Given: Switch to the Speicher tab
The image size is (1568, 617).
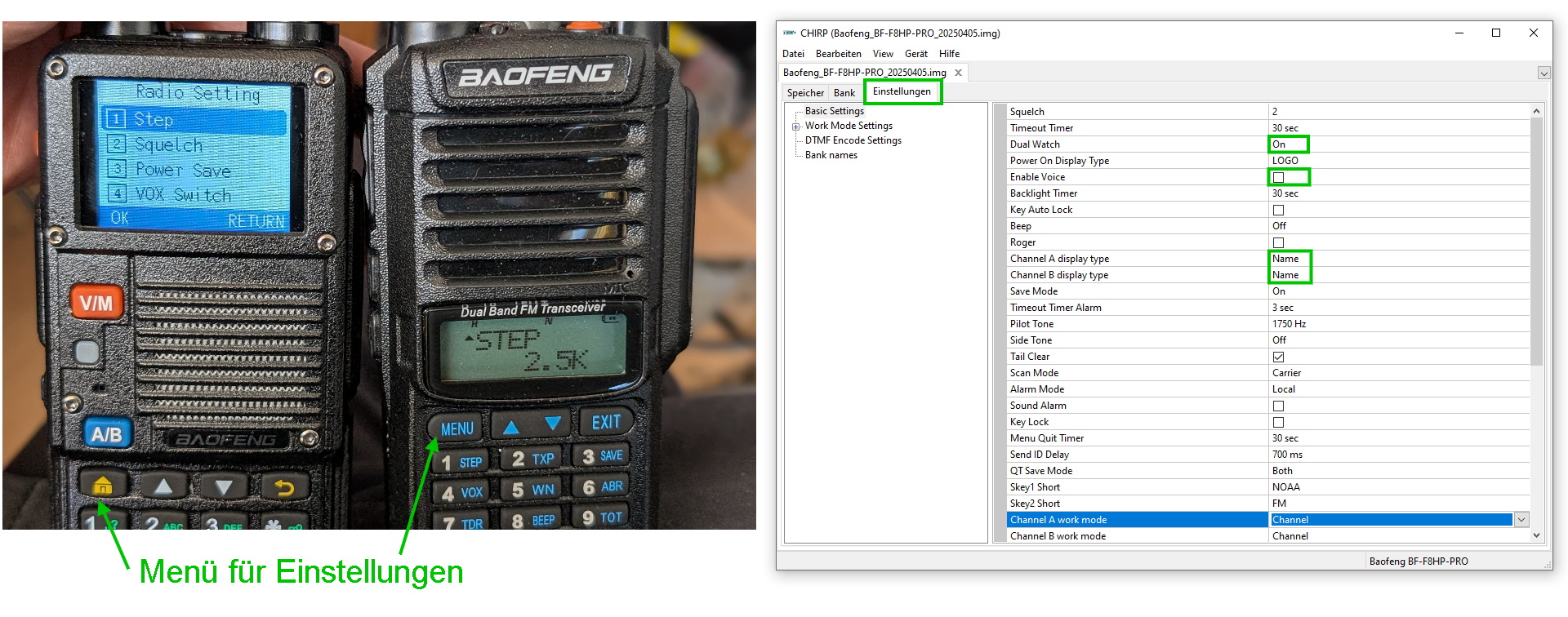Looking at the screenshot, I should [805, 93].
